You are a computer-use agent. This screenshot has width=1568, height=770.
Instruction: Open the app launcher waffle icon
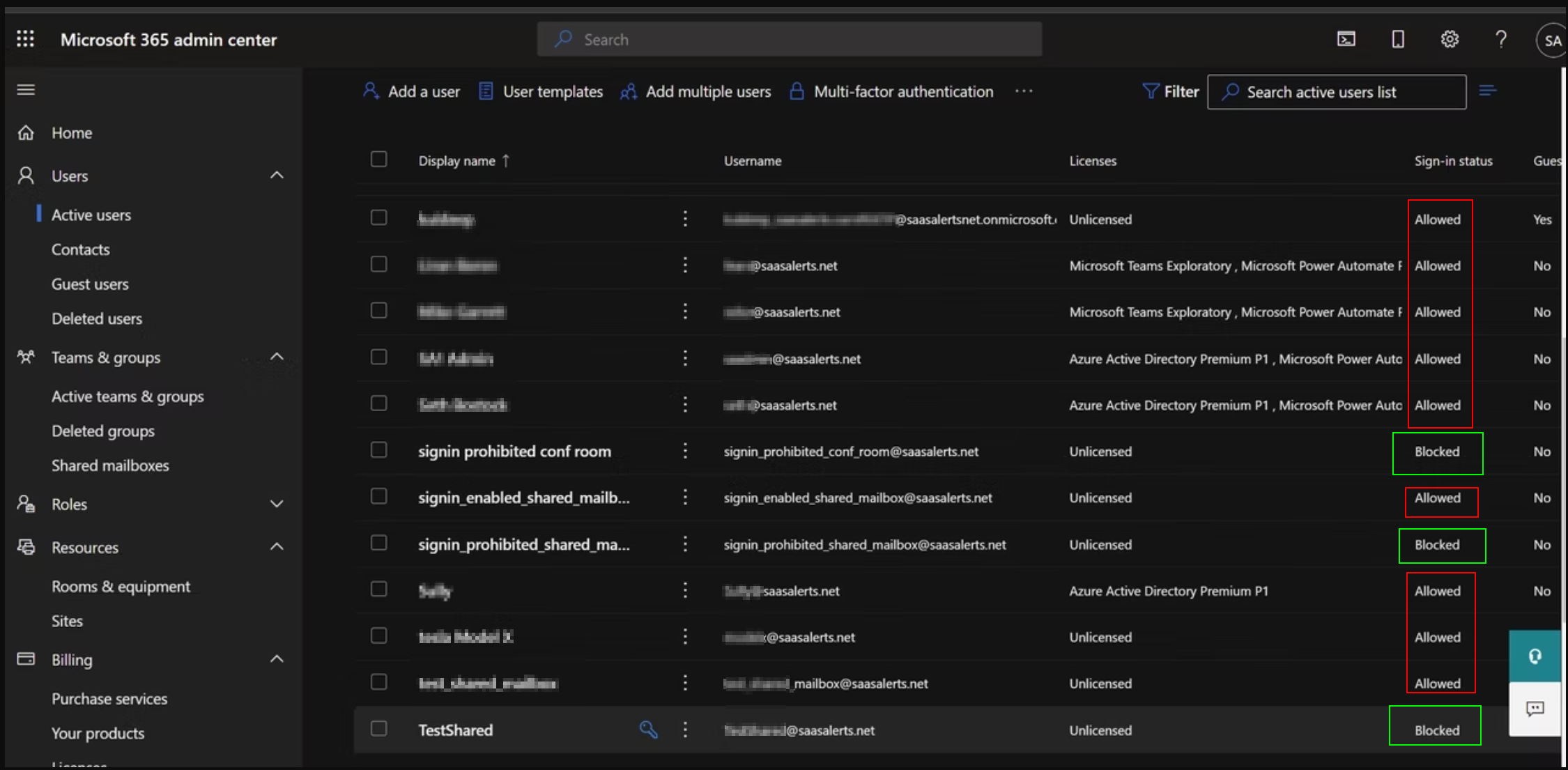click(26, 39)
